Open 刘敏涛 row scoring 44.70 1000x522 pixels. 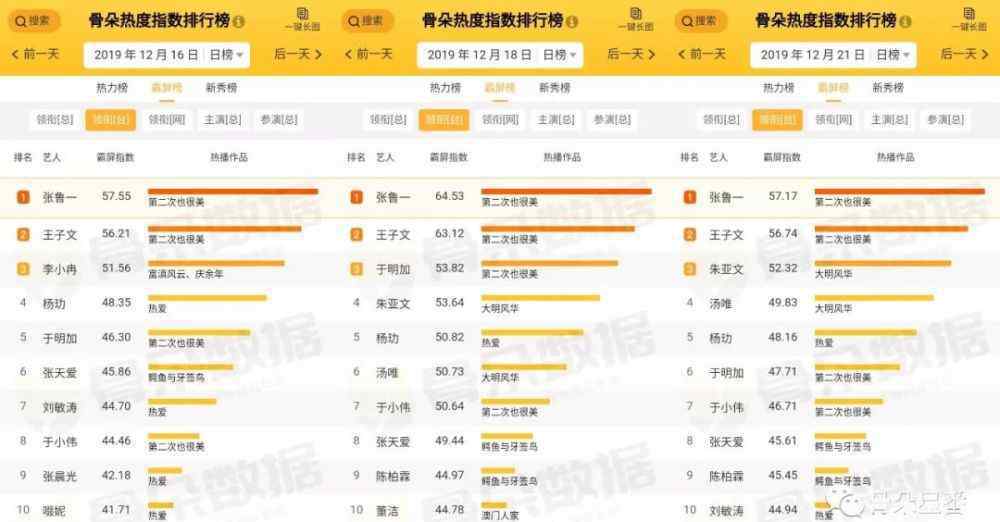point(166,407)
